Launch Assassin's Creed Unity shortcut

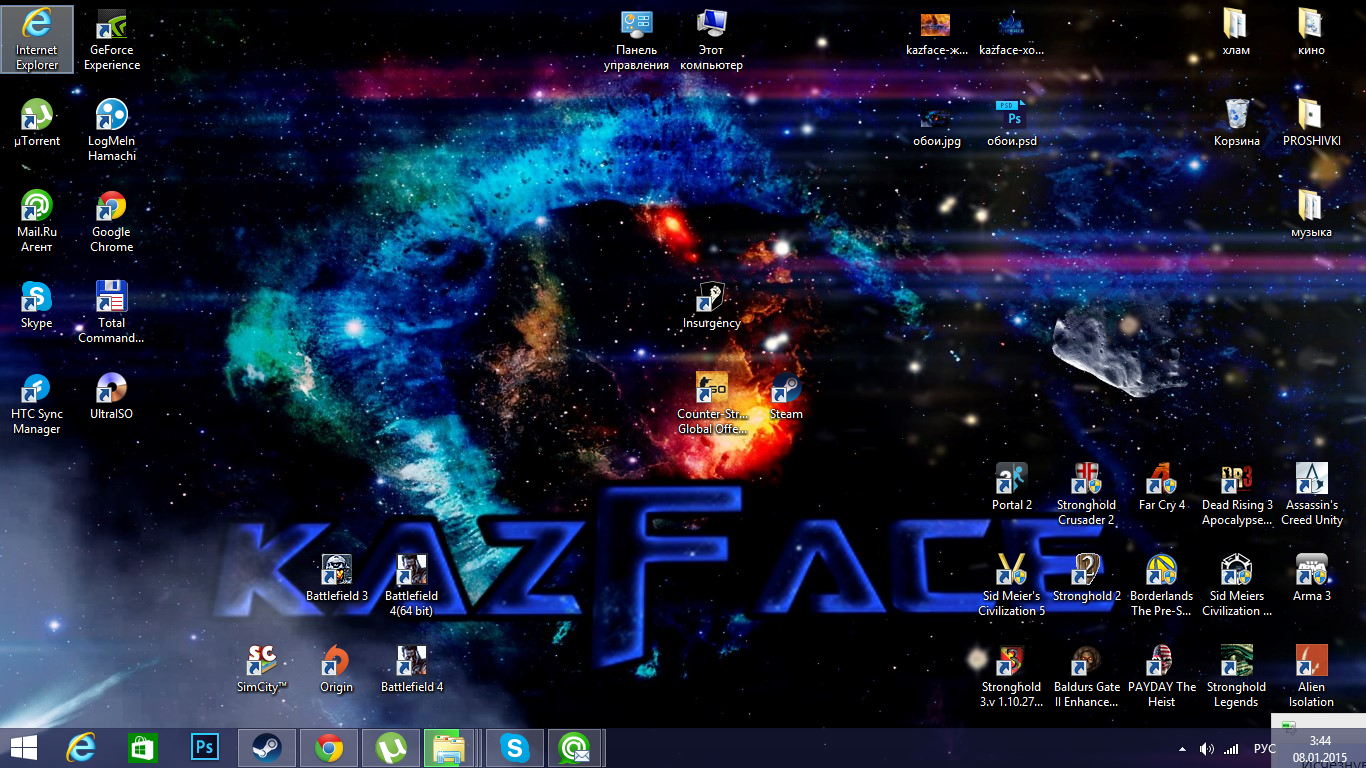[1312, 493]
